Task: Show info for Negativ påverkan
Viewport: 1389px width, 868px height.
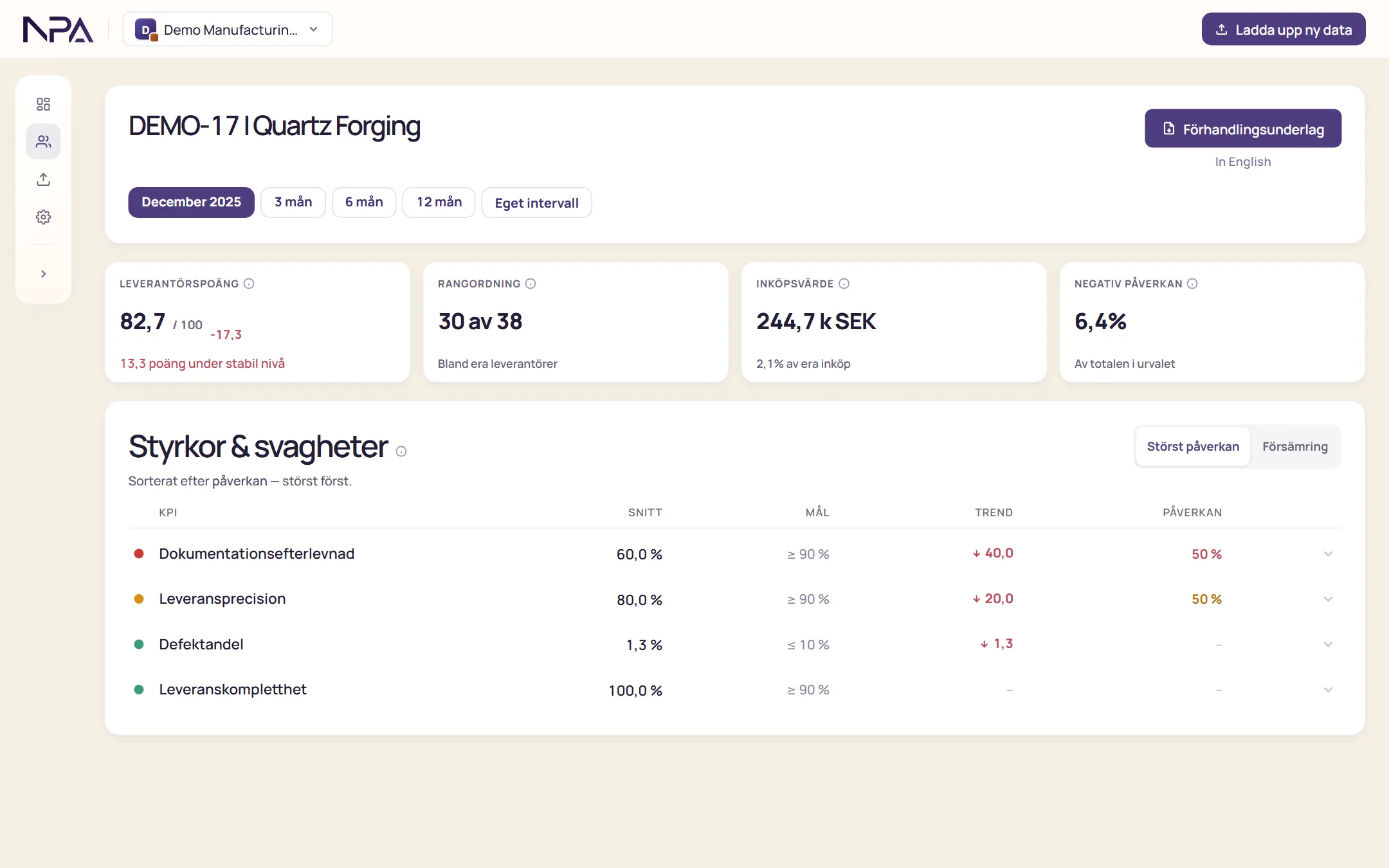Action: pos(1192,284)
